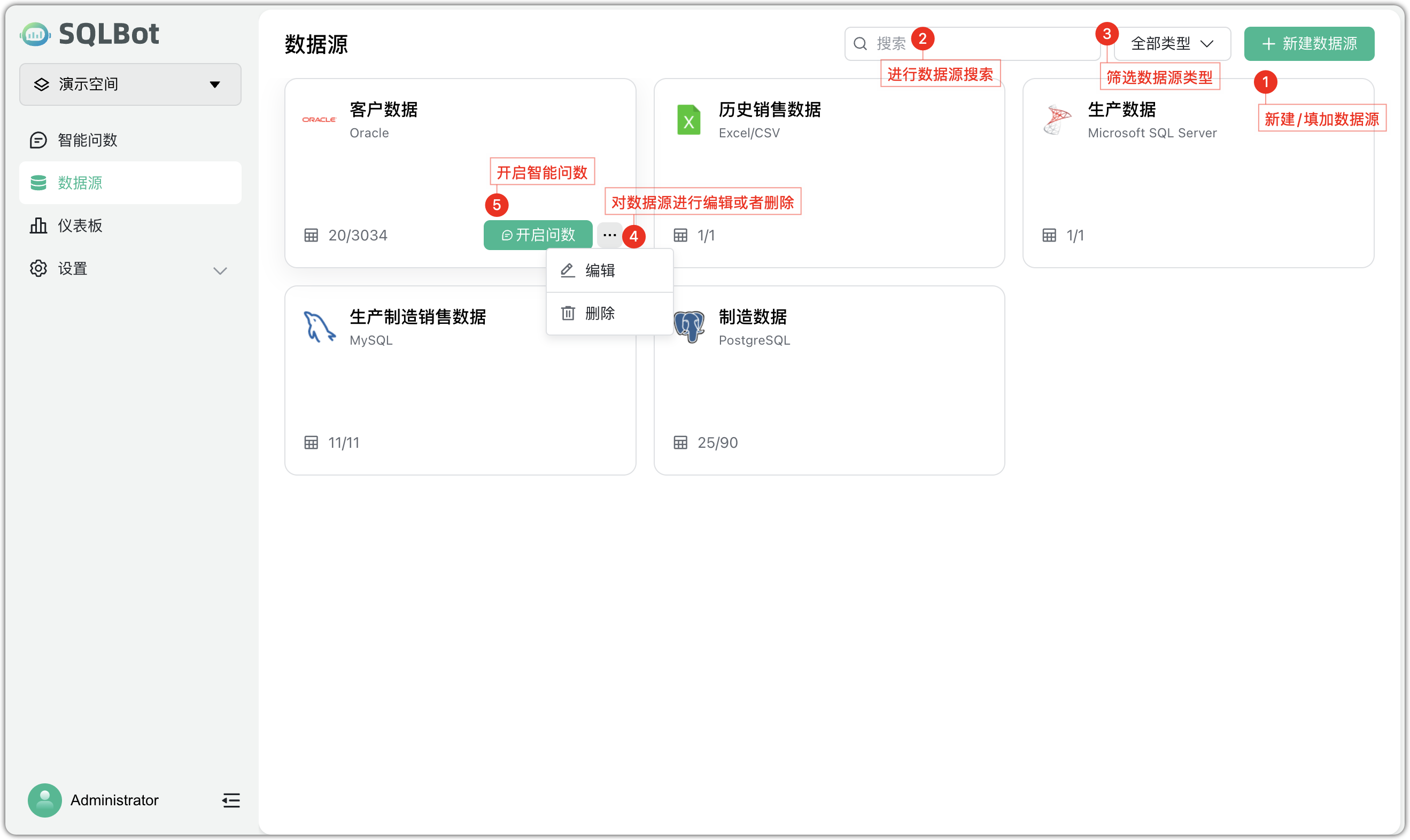Click the 设置 gear icon
The image size is (1410, 840).
tap(38, 268)
